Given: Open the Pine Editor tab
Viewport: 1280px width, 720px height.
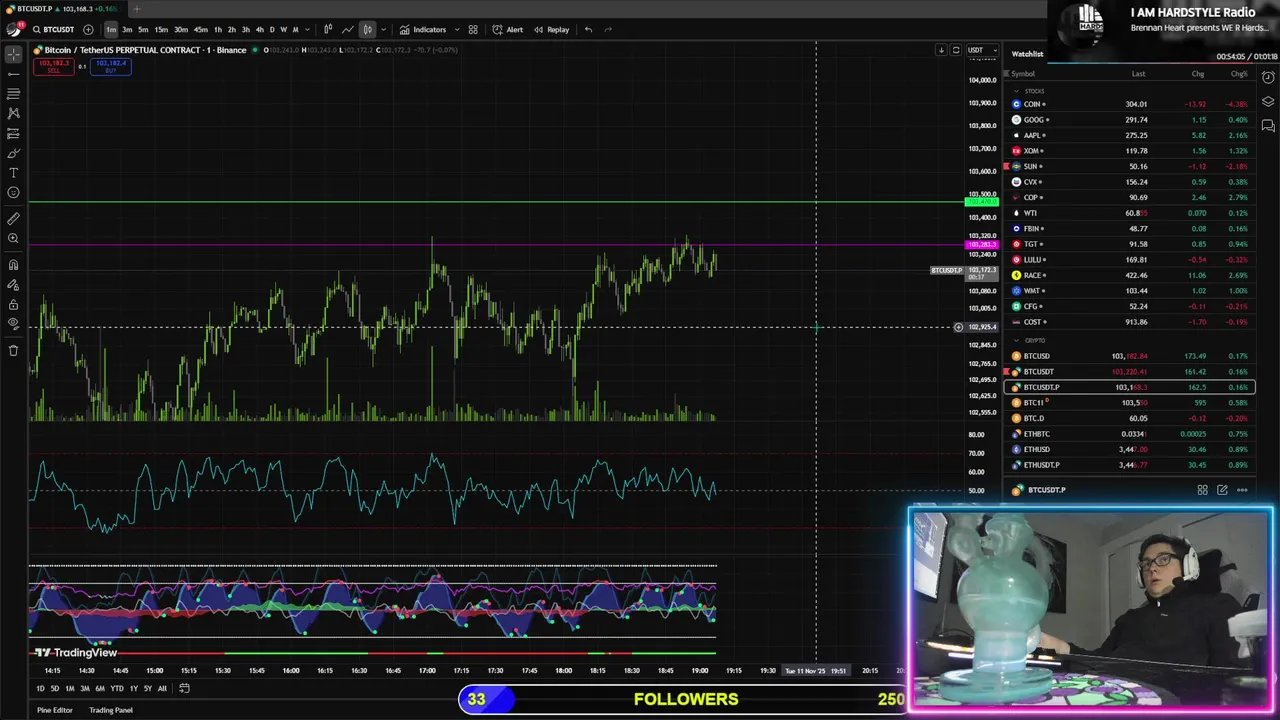Looking at the screenshot, I should (x=54, y=710).
